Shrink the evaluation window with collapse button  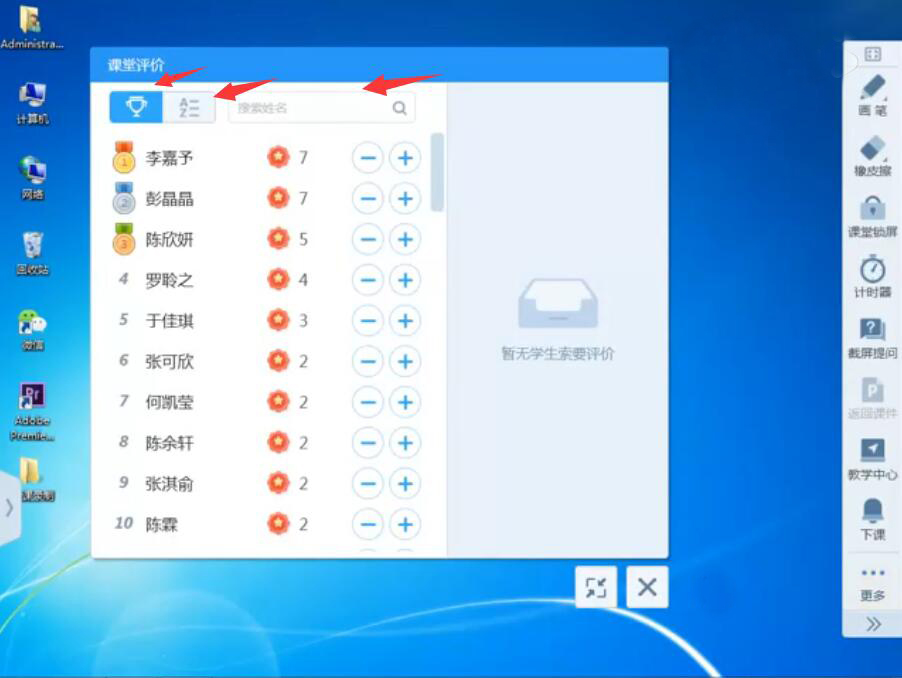[596, 587]
